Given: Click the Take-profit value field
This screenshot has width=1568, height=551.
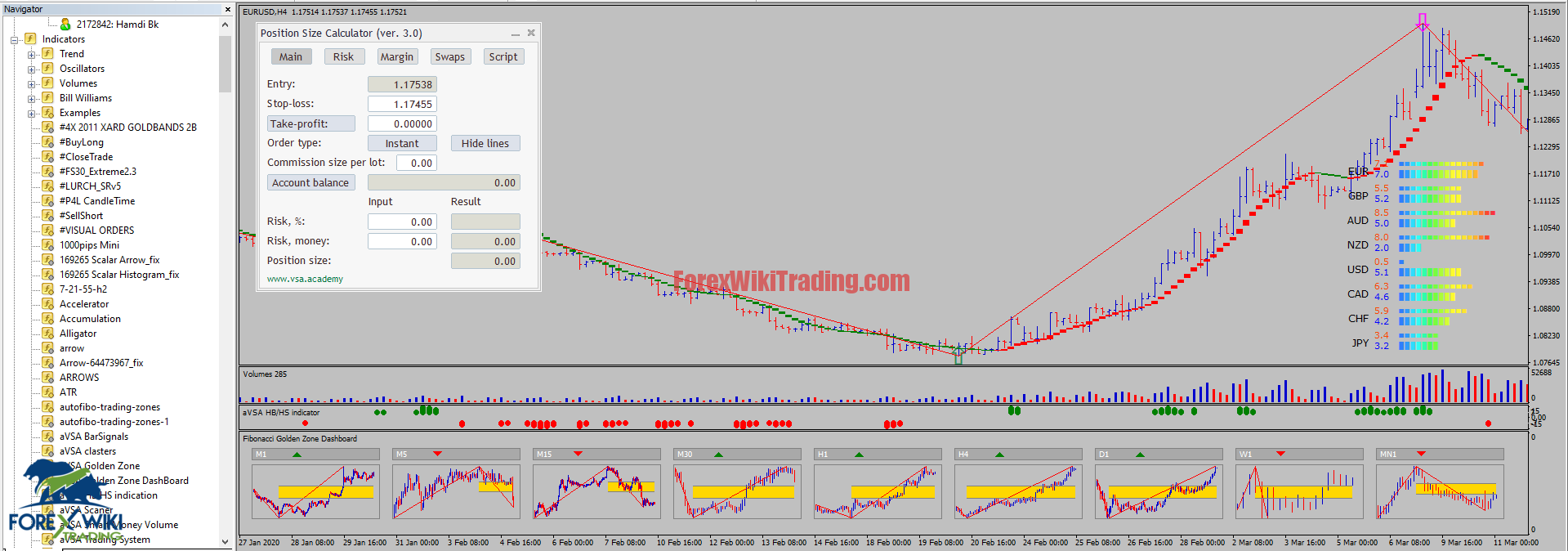Looking at the screenshot, I should click(402, 123).
